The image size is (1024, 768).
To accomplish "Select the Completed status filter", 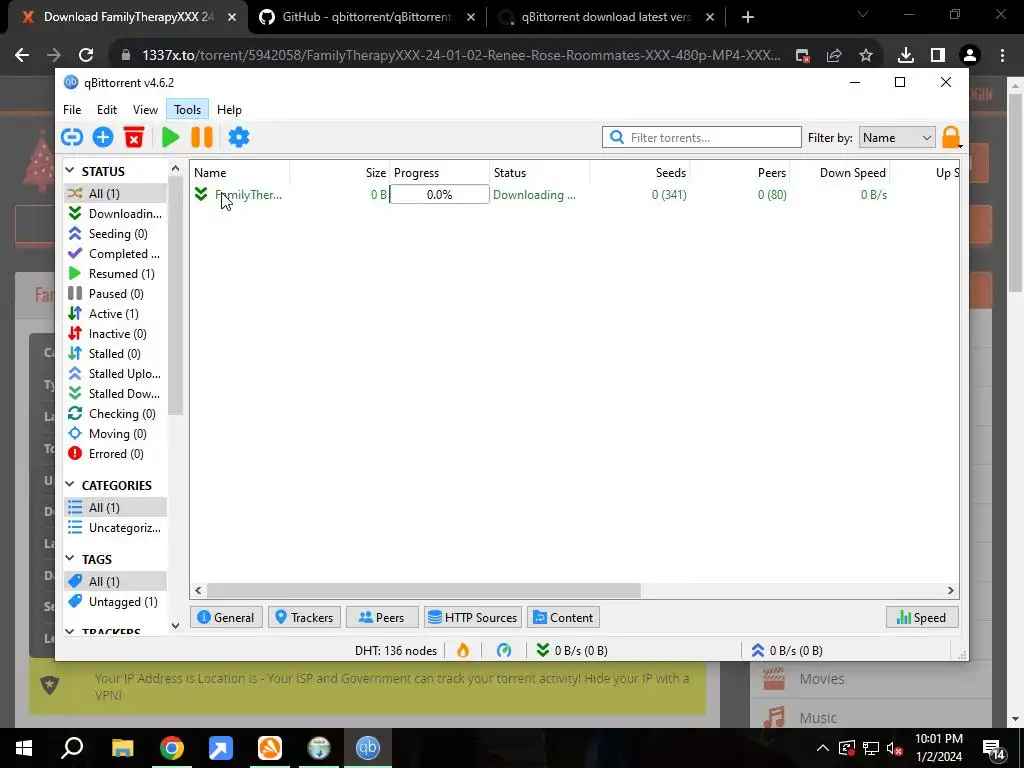I will 116,253.
